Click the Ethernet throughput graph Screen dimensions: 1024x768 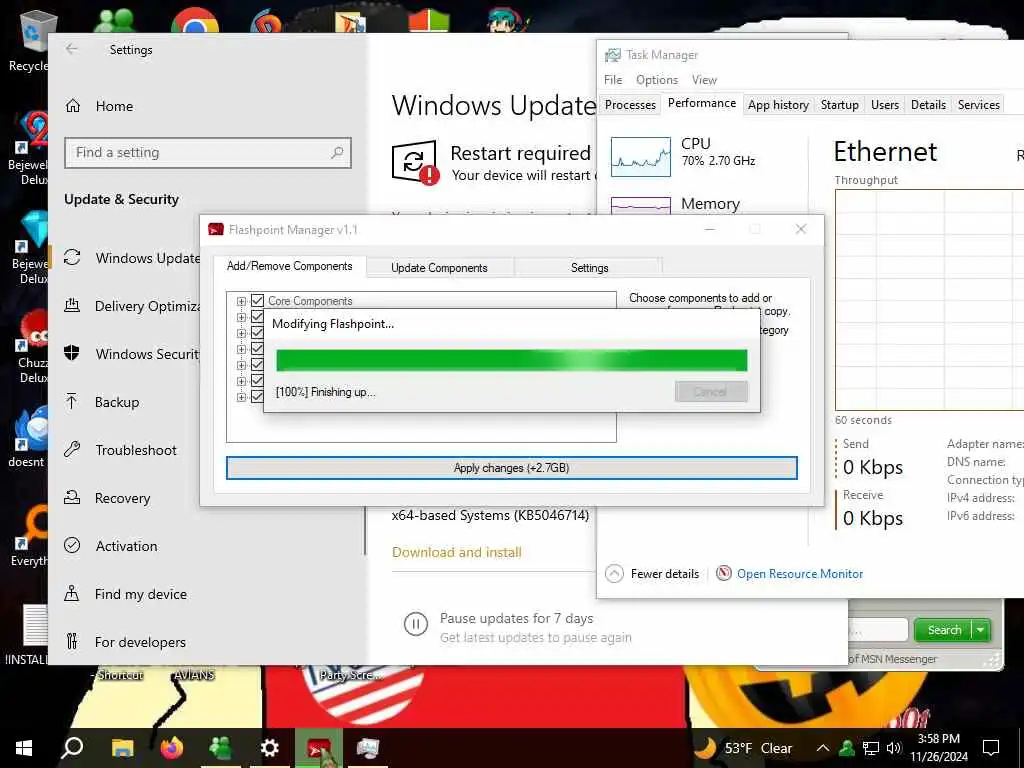pos(929,300)
